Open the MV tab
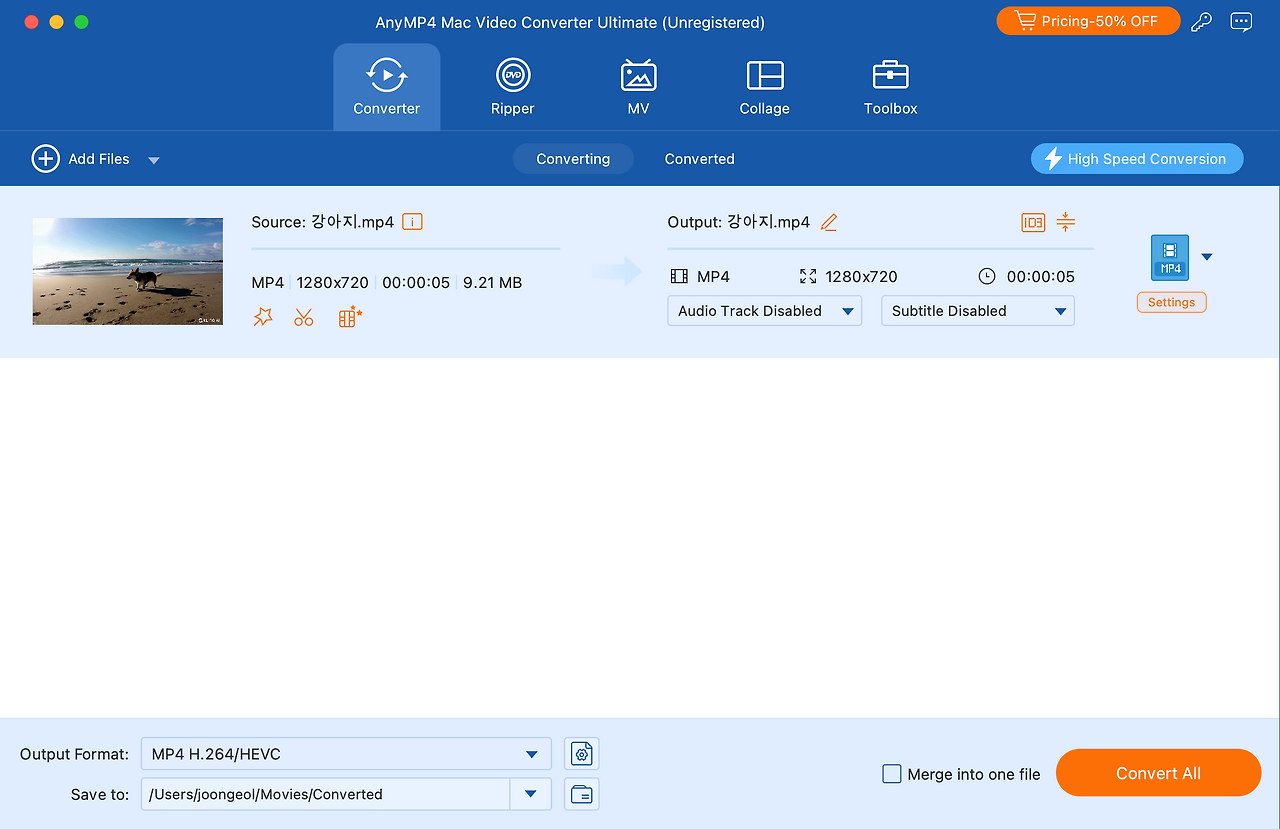 point(638,87)
